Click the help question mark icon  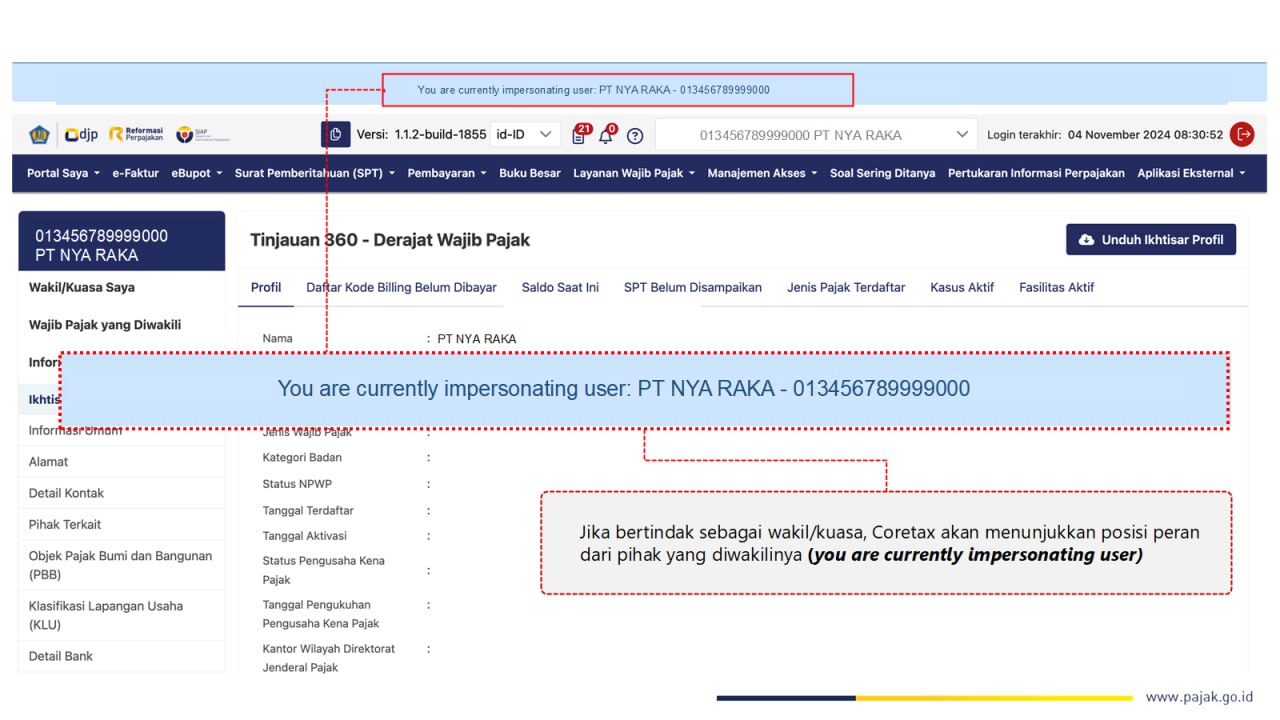pos(635,136)
